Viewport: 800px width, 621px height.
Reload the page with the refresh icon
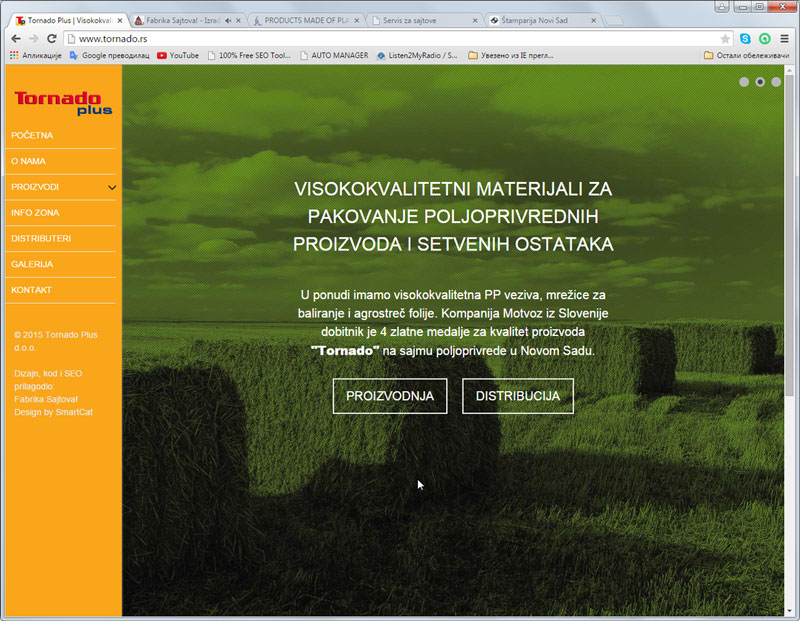[x=51, y=38]
